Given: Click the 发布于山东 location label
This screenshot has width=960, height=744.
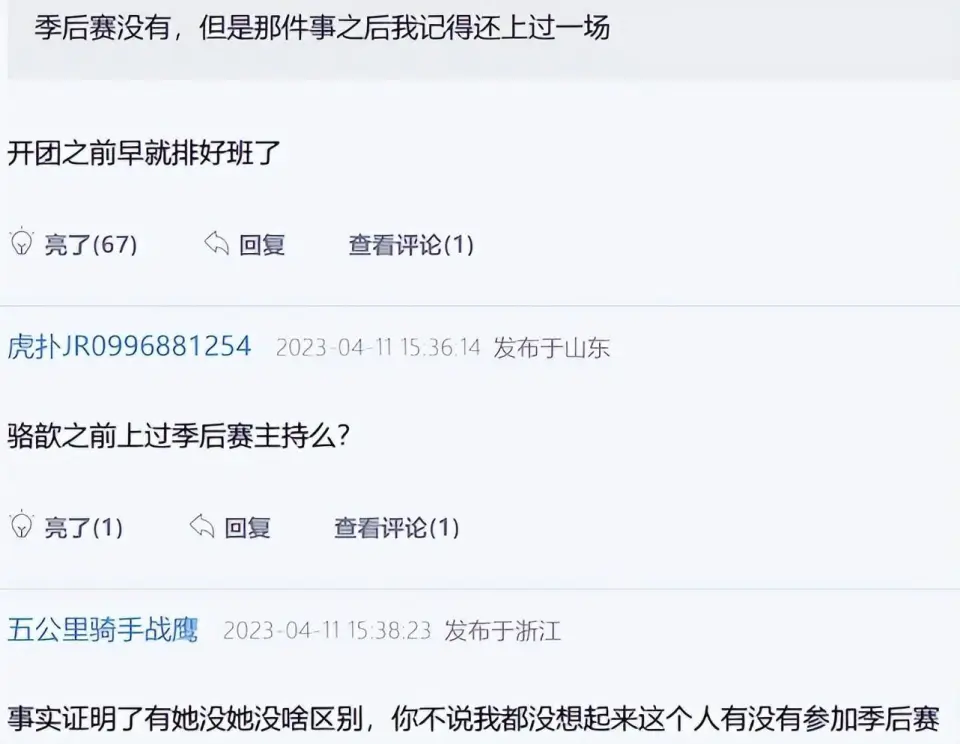Looking at the screenshot, I should point(552,348).
